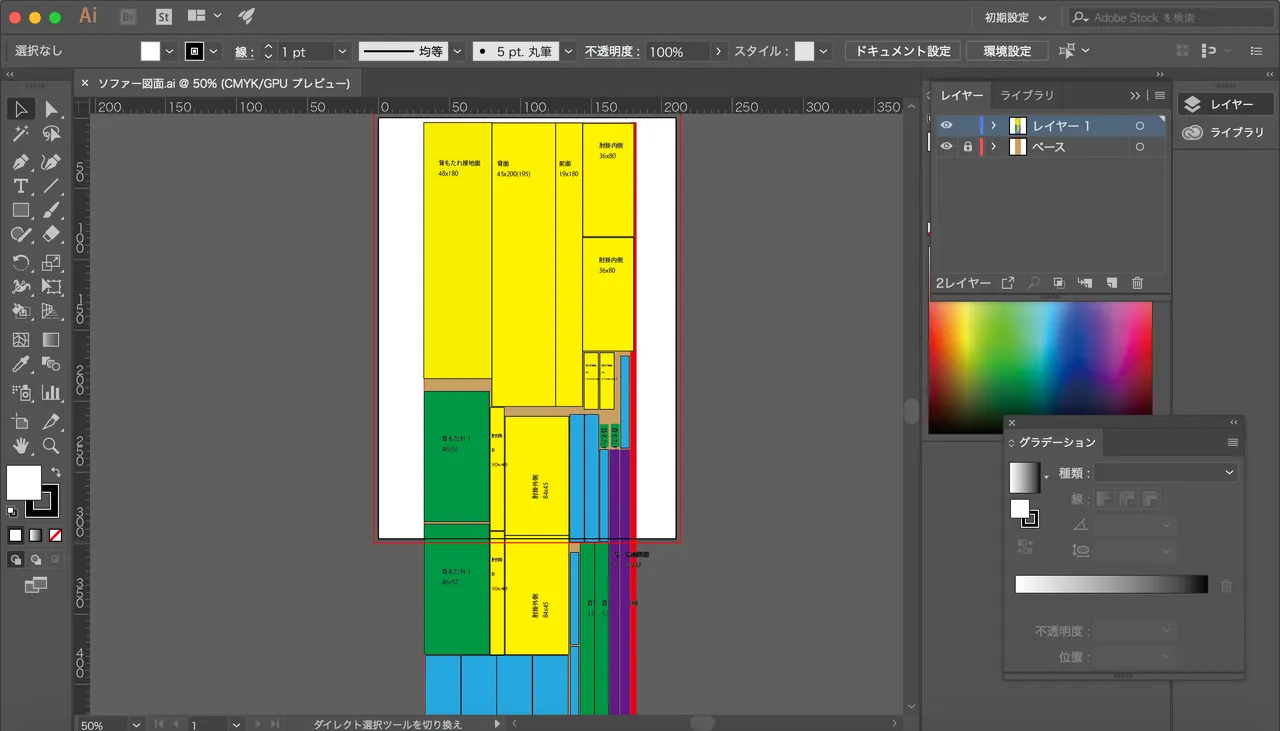Enable Draw Normal mode
The width and height of the screenshot is (1280, 731).
[16, 560]
